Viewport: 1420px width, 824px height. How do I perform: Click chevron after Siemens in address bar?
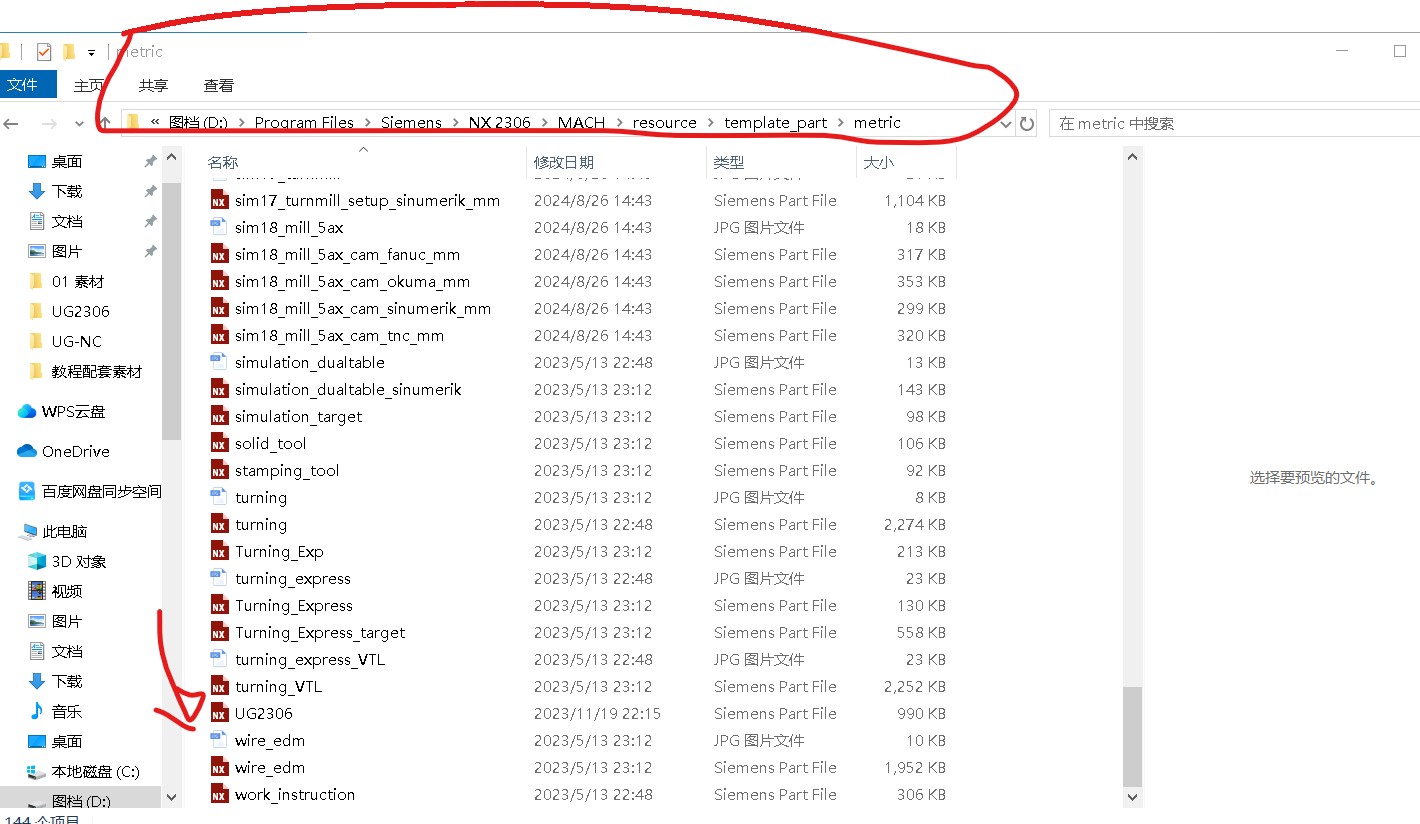click(x=455, y=123)
